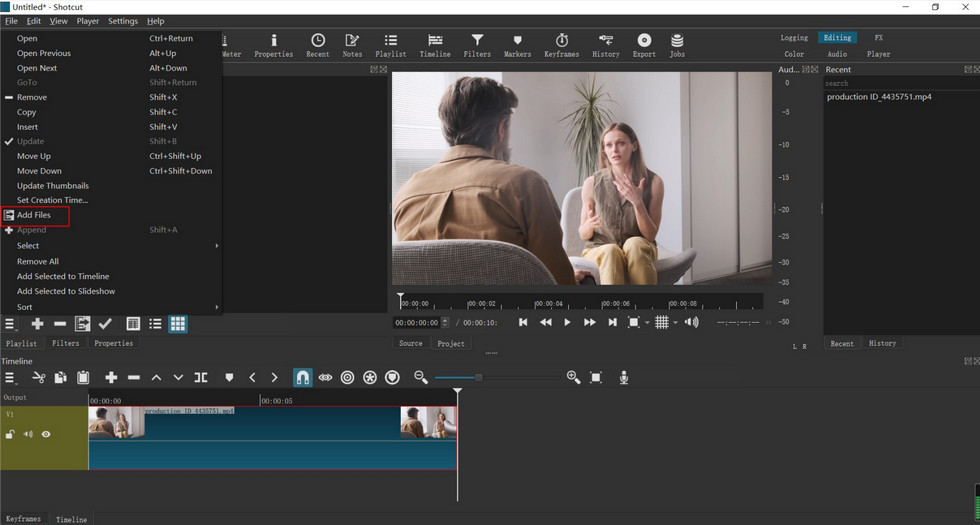Open the Timeline panel from the toolbar
The image size is (980, 525).
(x=435, y=46)
